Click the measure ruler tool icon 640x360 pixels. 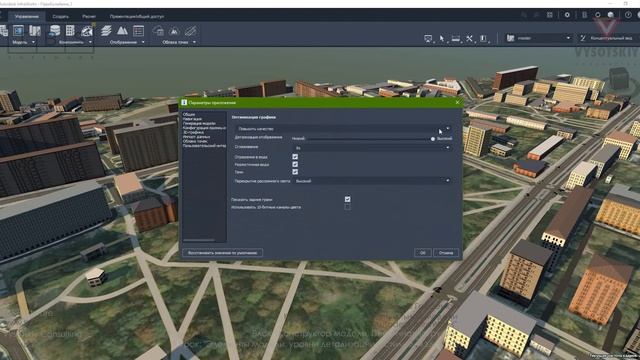coord(456,38)
